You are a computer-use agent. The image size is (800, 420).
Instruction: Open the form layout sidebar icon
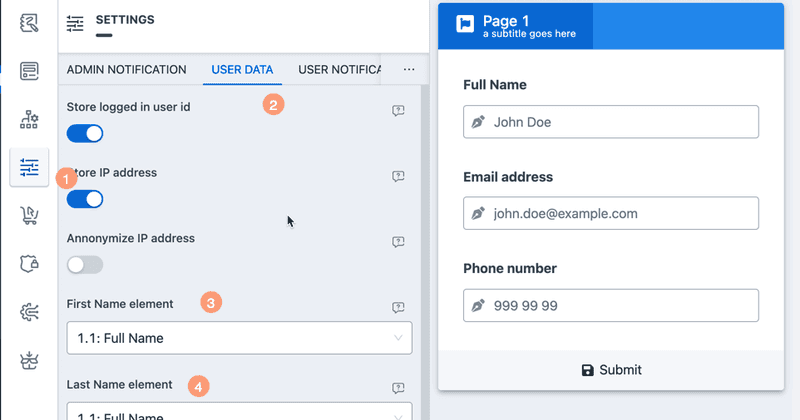(29, 71)
